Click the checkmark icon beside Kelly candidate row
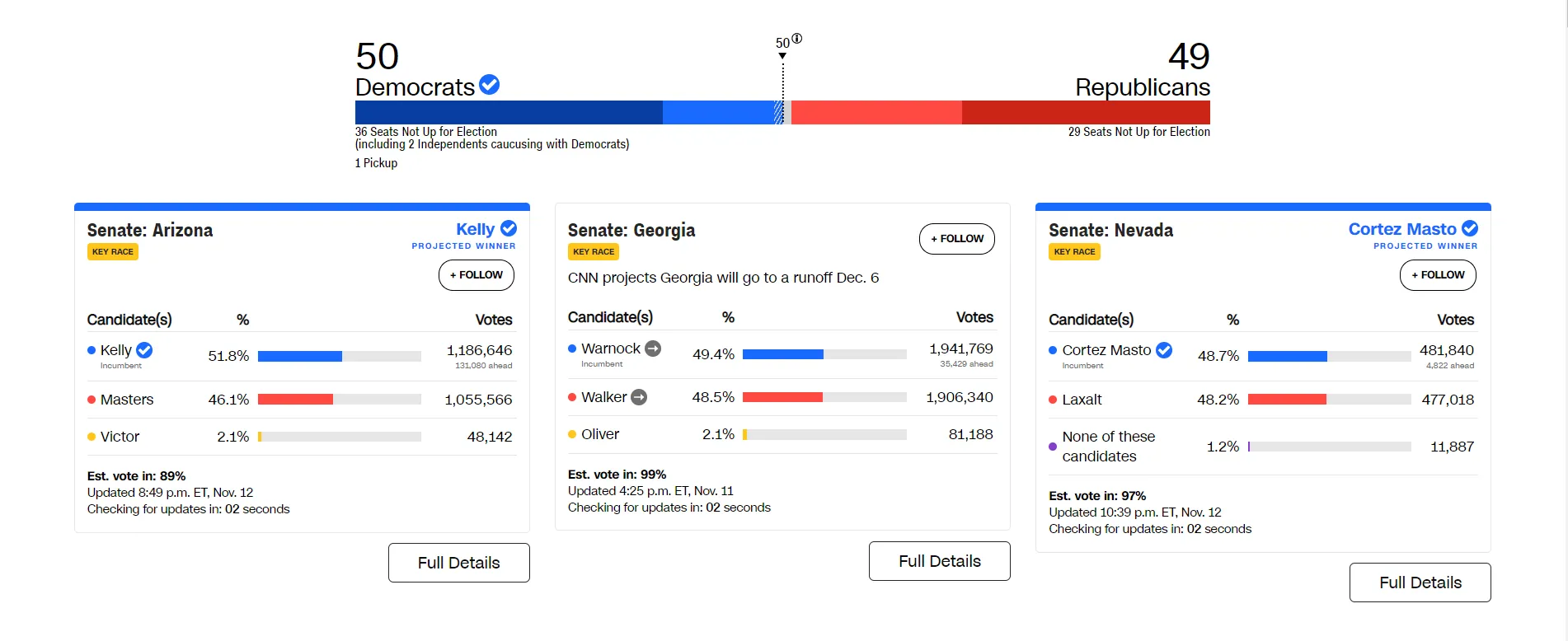The width and height of the screenshot is (1568, 641). click(144, 350)
